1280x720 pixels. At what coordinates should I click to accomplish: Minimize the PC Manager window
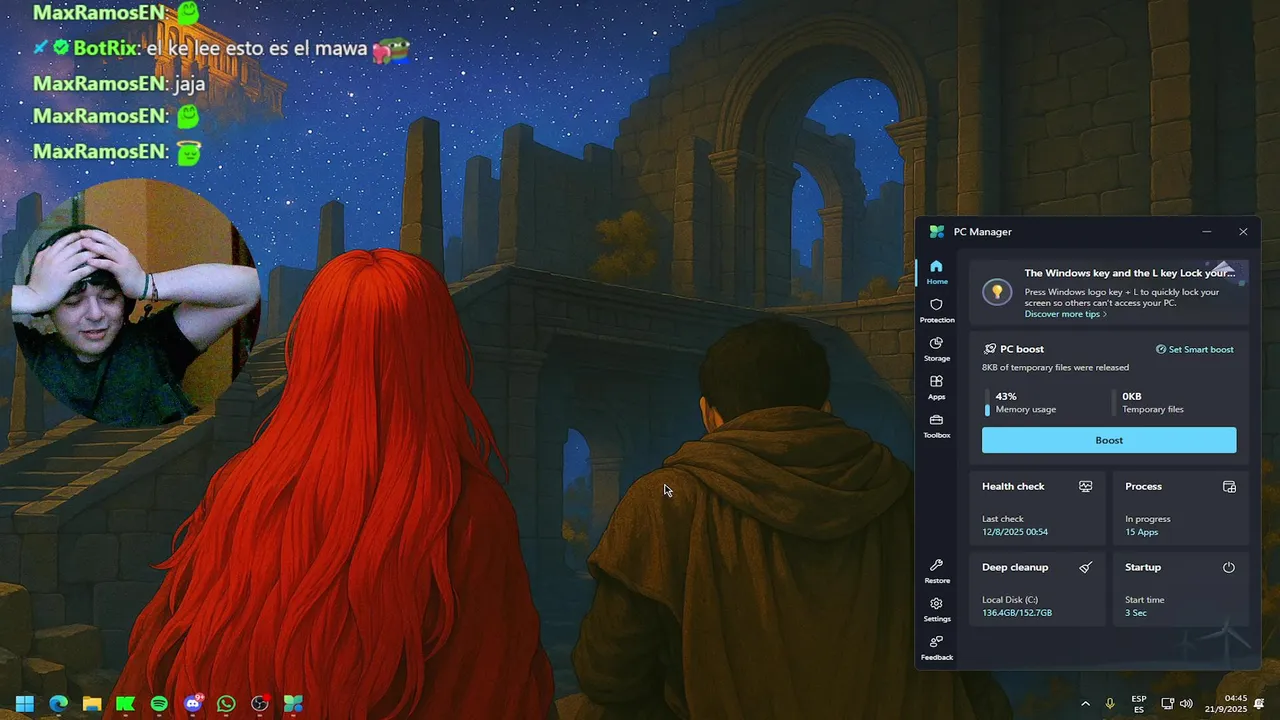tap(1207, 231)
